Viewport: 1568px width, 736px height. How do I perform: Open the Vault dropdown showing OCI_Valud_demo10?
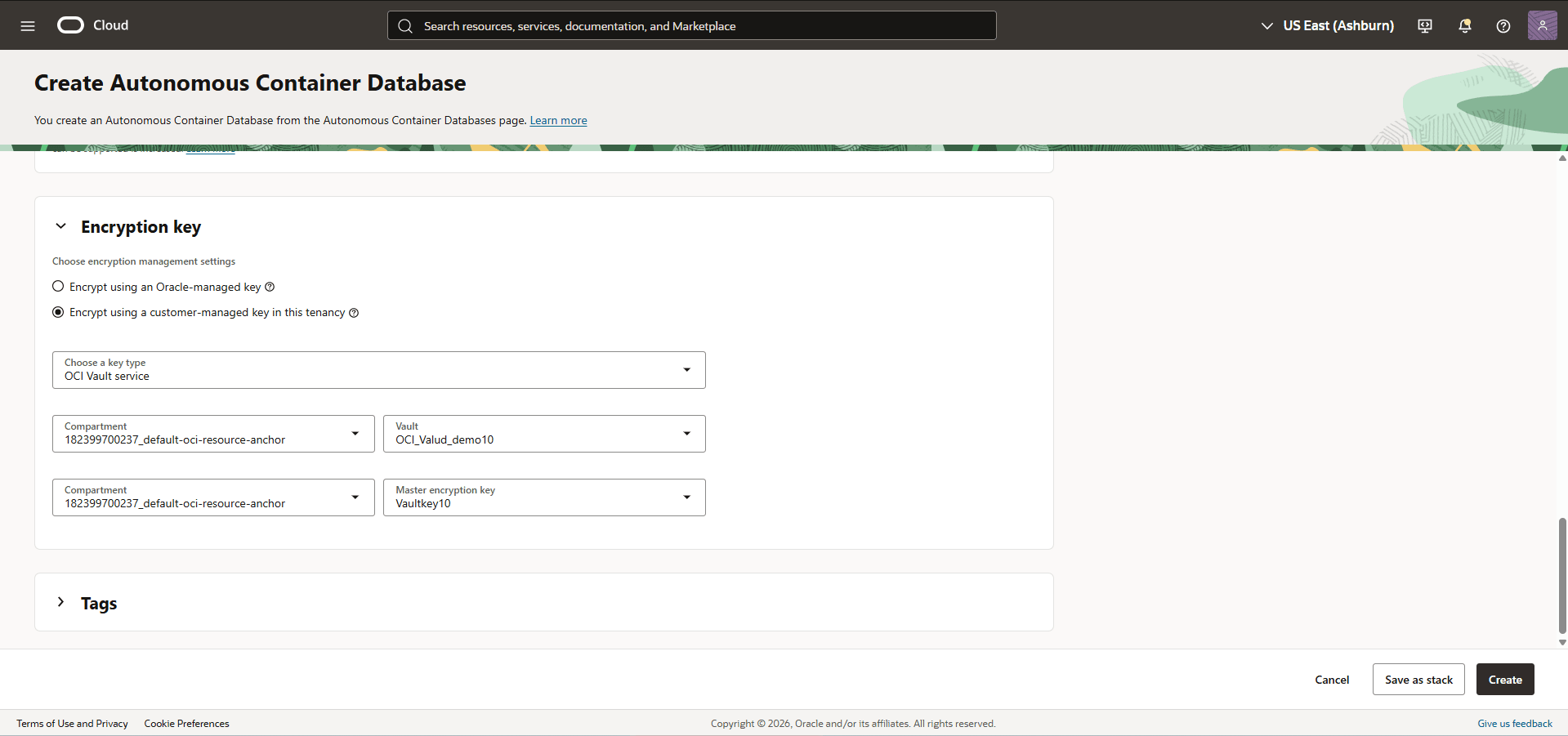544,434
